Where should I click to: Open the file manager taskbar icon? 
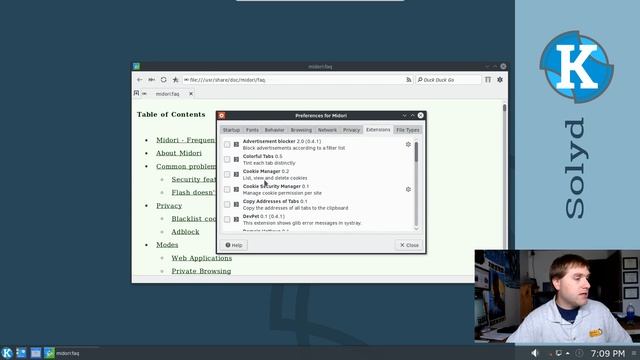tap(36, 353)
